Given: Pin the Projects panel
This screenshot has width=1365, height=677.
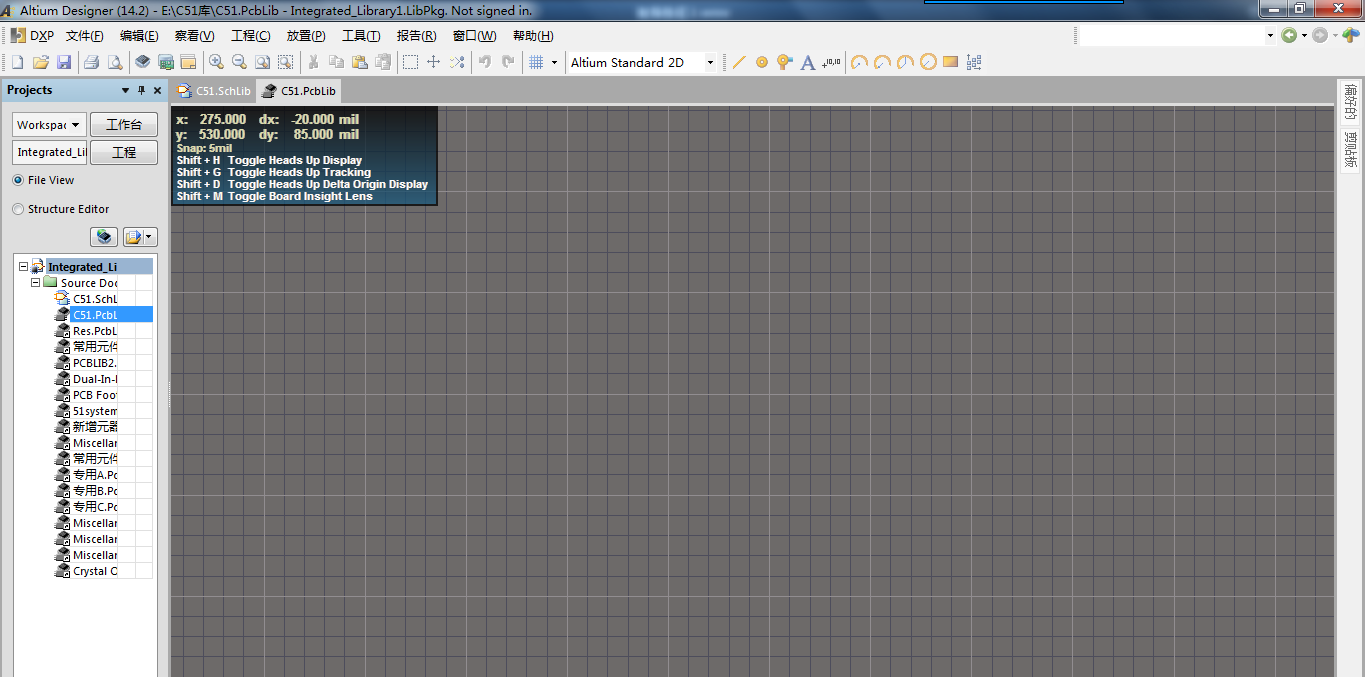Looking at the screenshot, I should tap(141, 90).
